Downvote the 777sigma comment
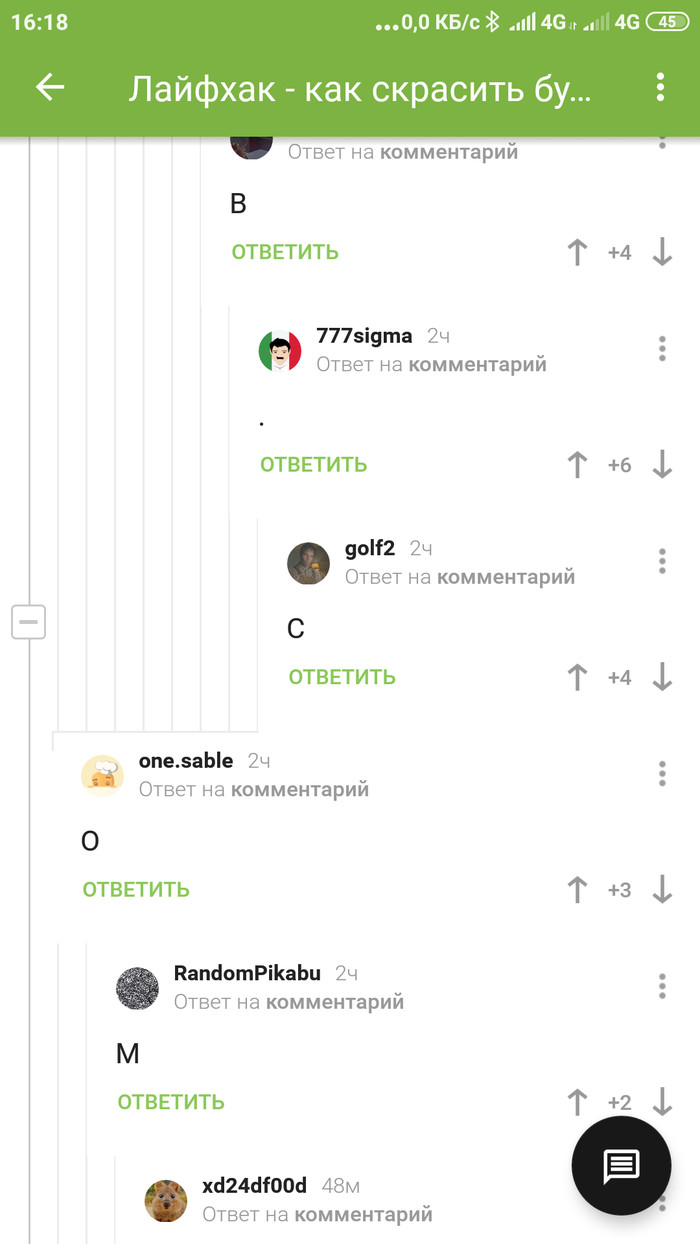 coord(662,465)
